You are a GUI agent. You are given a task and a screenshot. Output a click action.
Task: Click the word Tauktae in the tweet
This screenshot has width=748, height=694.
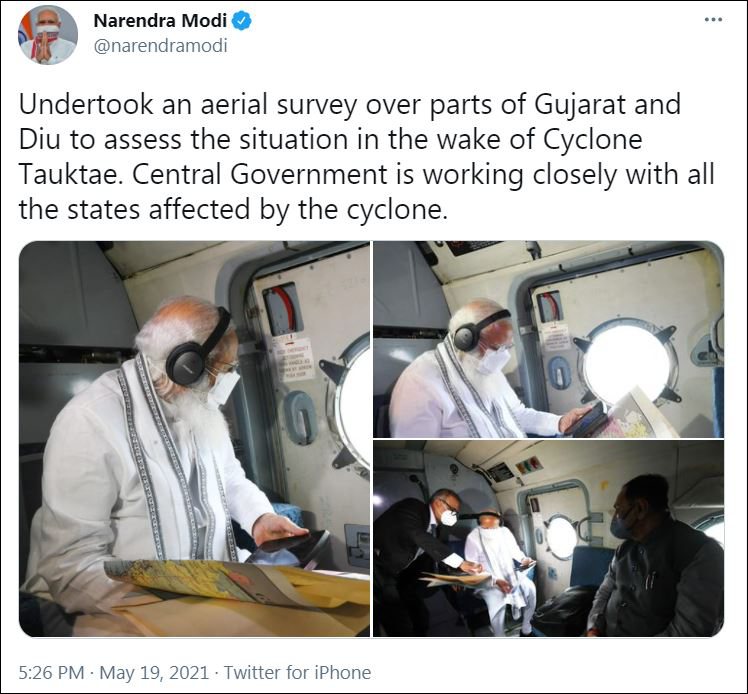click(69, 175)
